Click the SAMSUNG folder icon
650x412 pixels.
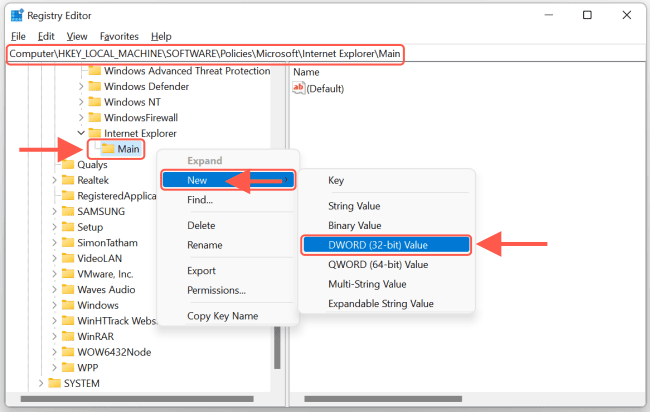point(68,212)
